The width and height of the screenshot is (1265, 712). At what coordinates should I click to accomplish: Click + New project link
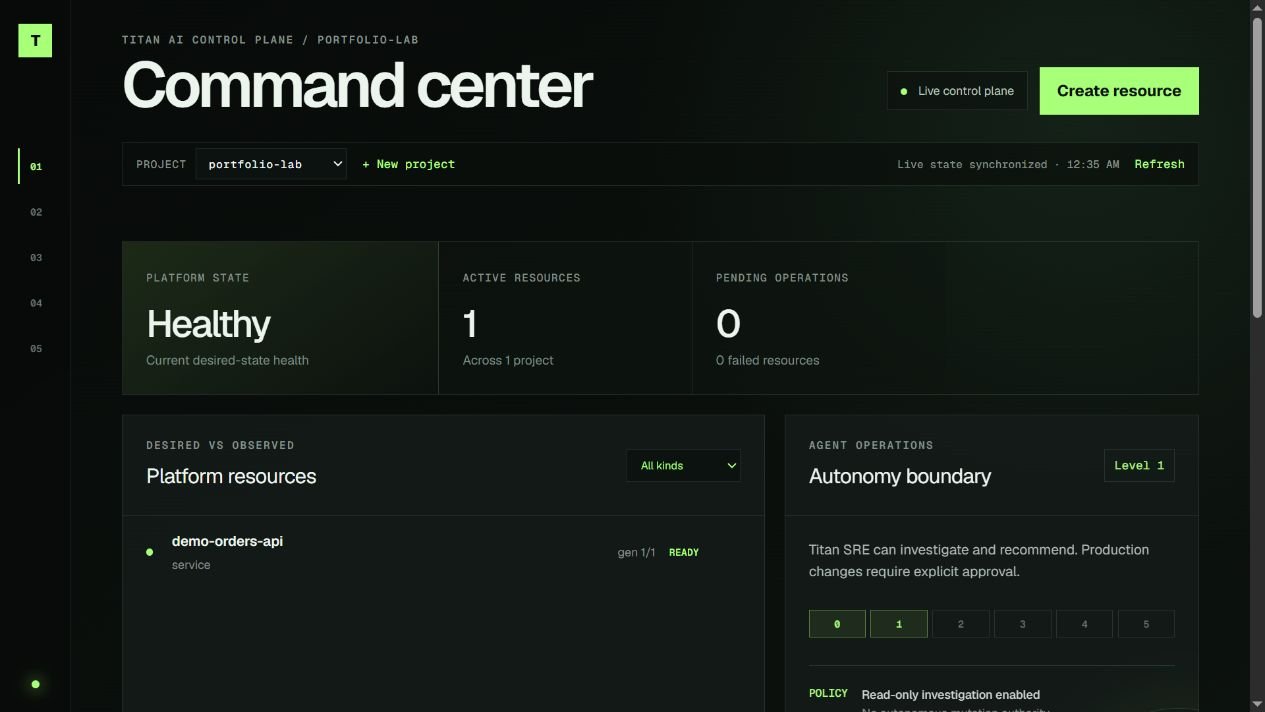(408, 164)
